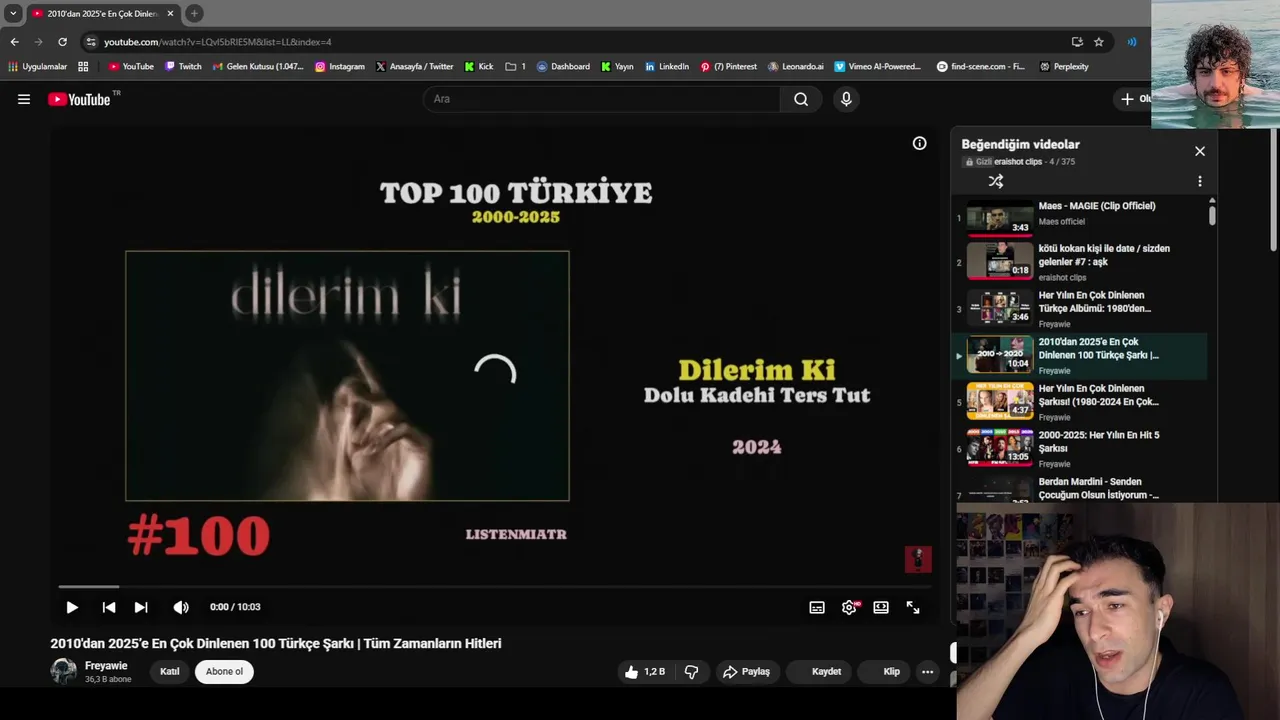Close the current YouTube tab
The height and width of the screenshot is (720, 1280).
(170, 13)
